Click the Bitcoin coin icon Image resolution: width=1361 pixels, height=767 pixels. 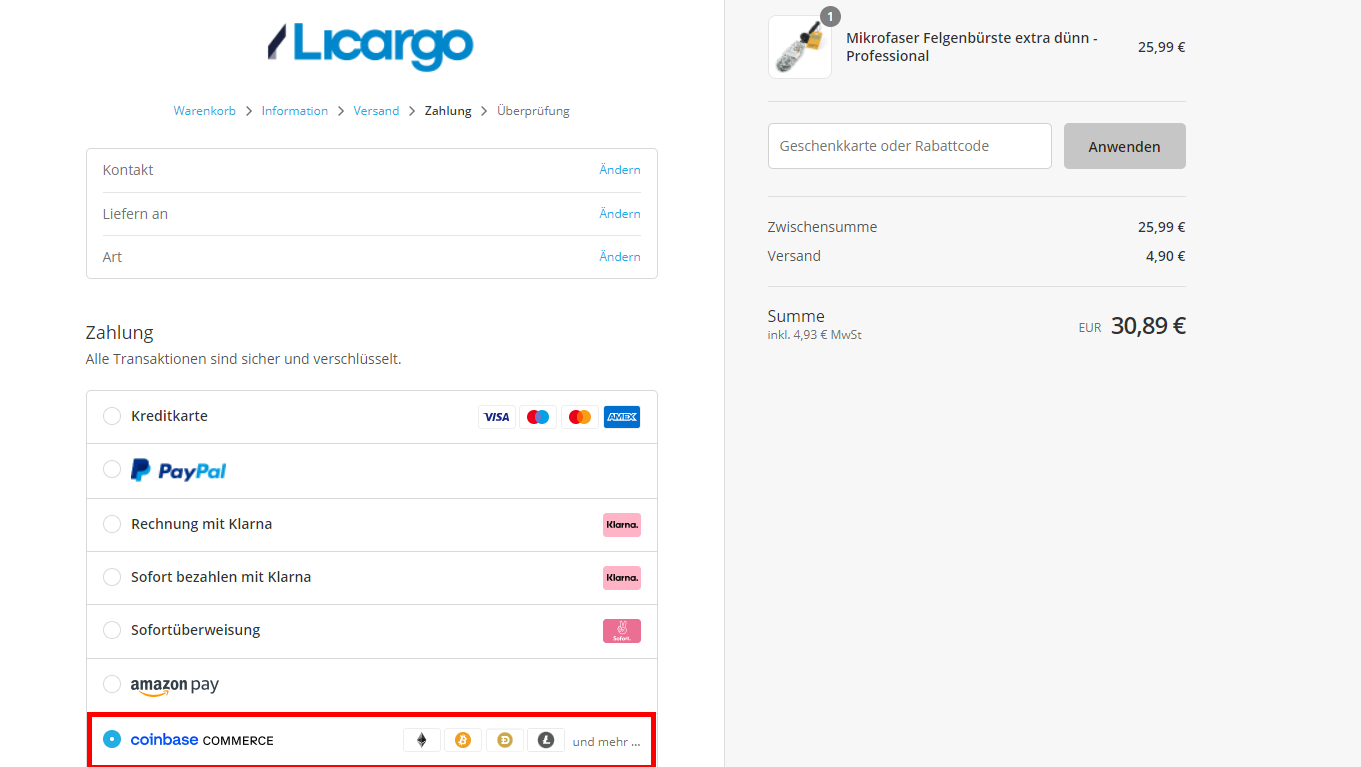click(x=463, y=740)
